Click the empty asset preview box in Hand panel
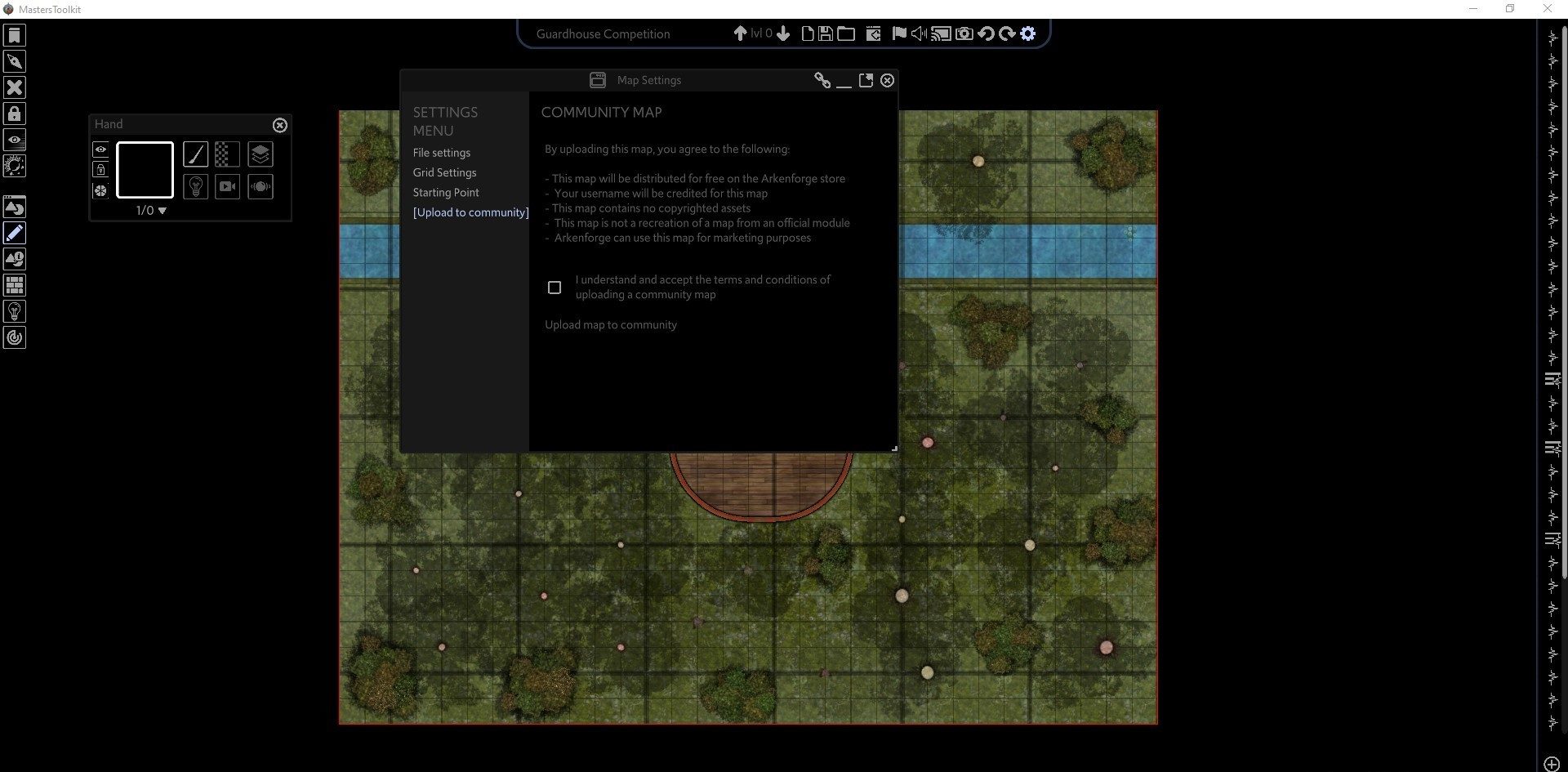This screenshot has height=772, width=1568. tap(145, 170)
